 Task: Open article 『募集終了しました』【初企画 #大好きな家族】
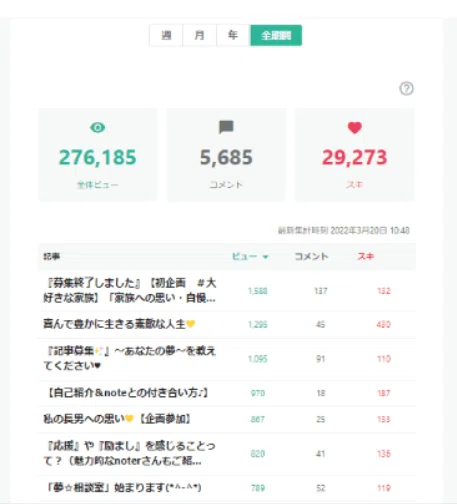point(130,290)
